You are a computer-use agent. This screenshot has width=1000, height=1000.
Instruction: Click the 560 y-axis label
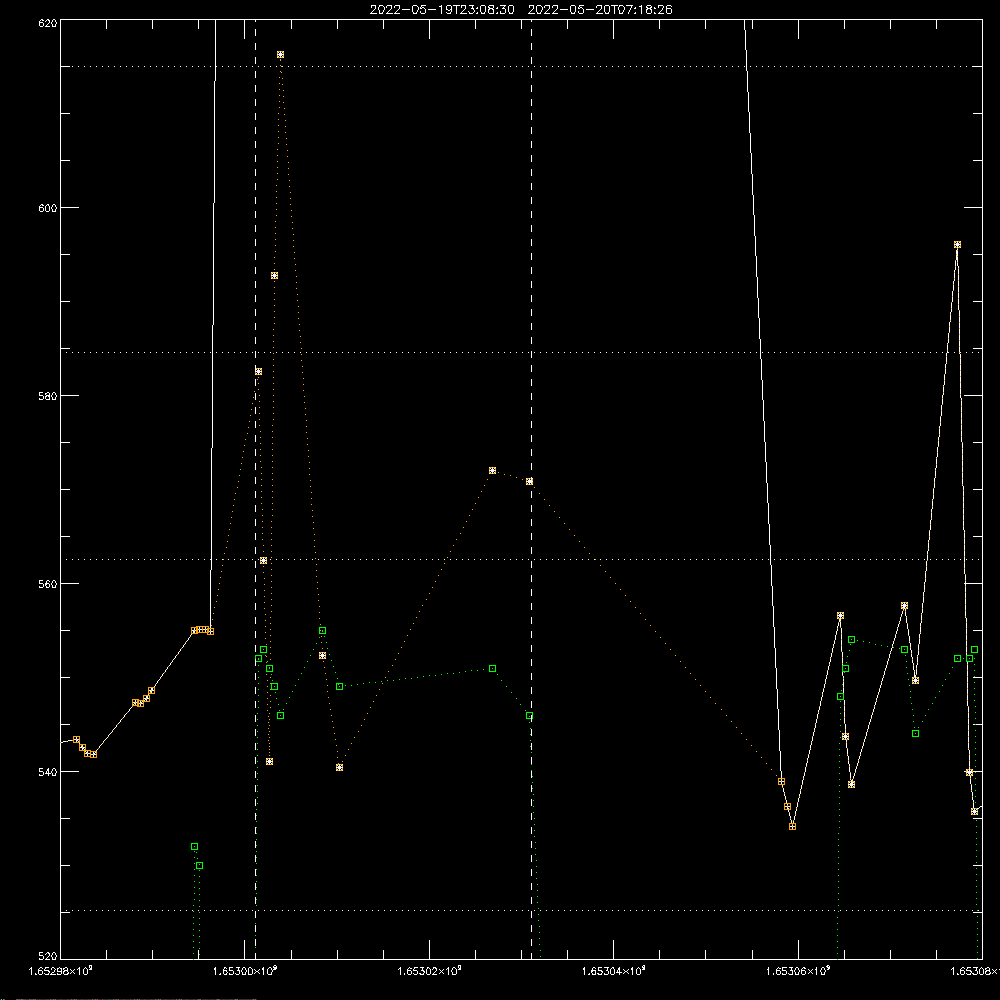coord(48,584)
